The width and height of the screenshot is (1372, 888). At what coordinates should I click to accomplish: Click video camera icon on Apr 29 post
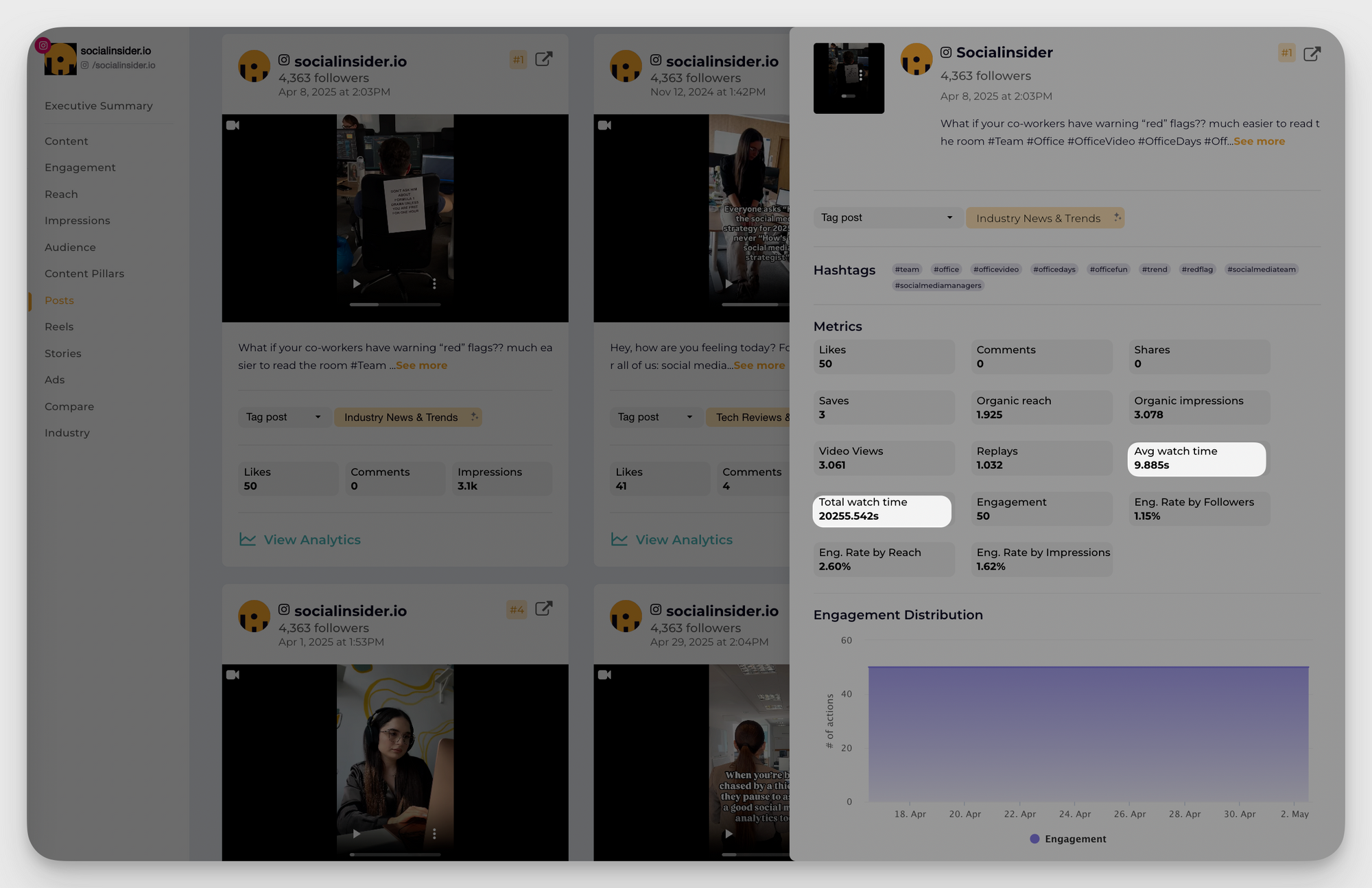(x=605, y=675)
